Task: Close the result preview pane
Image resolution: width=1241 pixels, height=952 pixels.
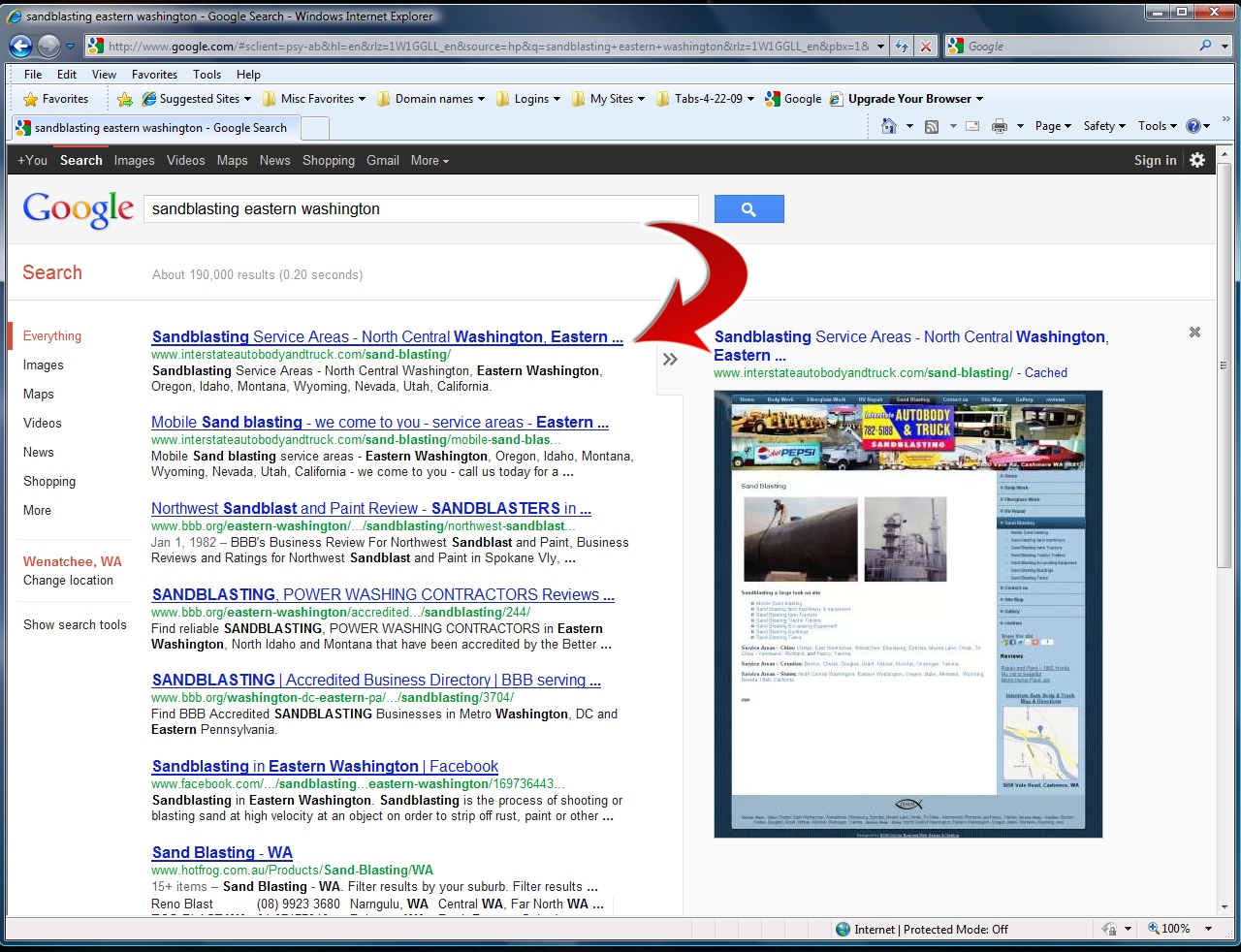Action: tap(1194, 333)
